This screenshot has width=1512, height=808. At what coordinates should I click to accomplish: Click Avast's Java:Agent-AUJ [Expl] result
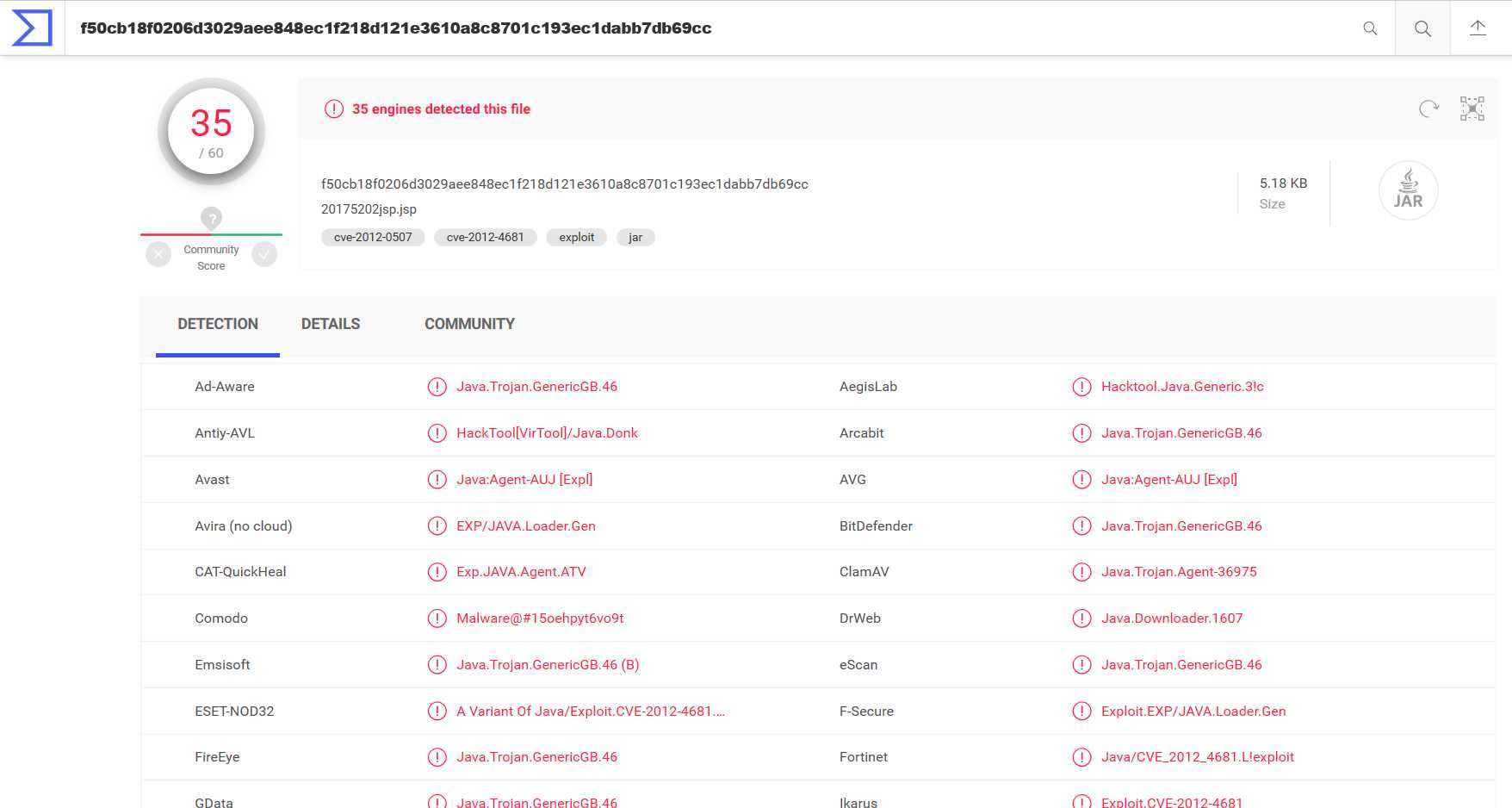coord(524,480)
